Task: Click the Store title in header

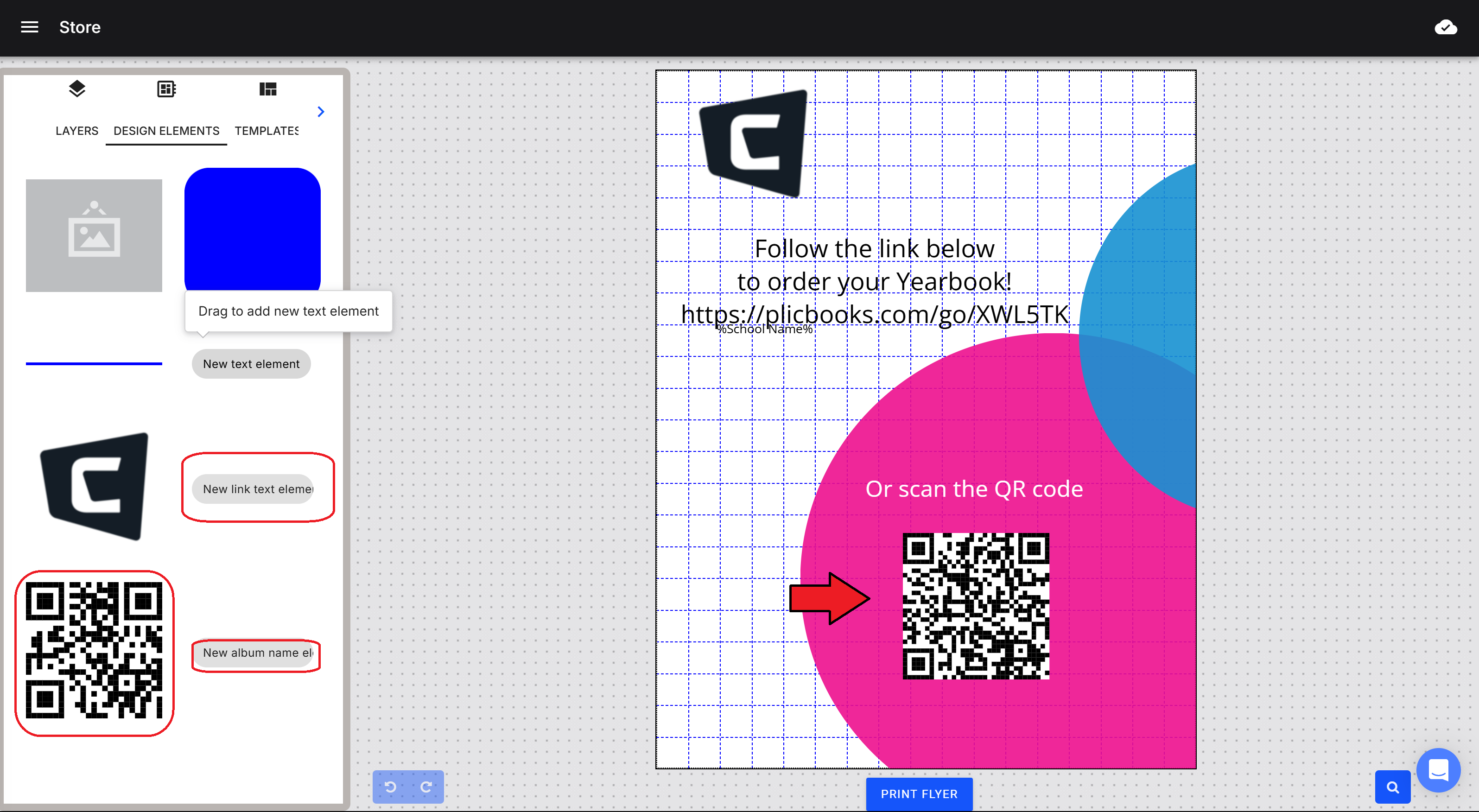Action: point(80,27)
